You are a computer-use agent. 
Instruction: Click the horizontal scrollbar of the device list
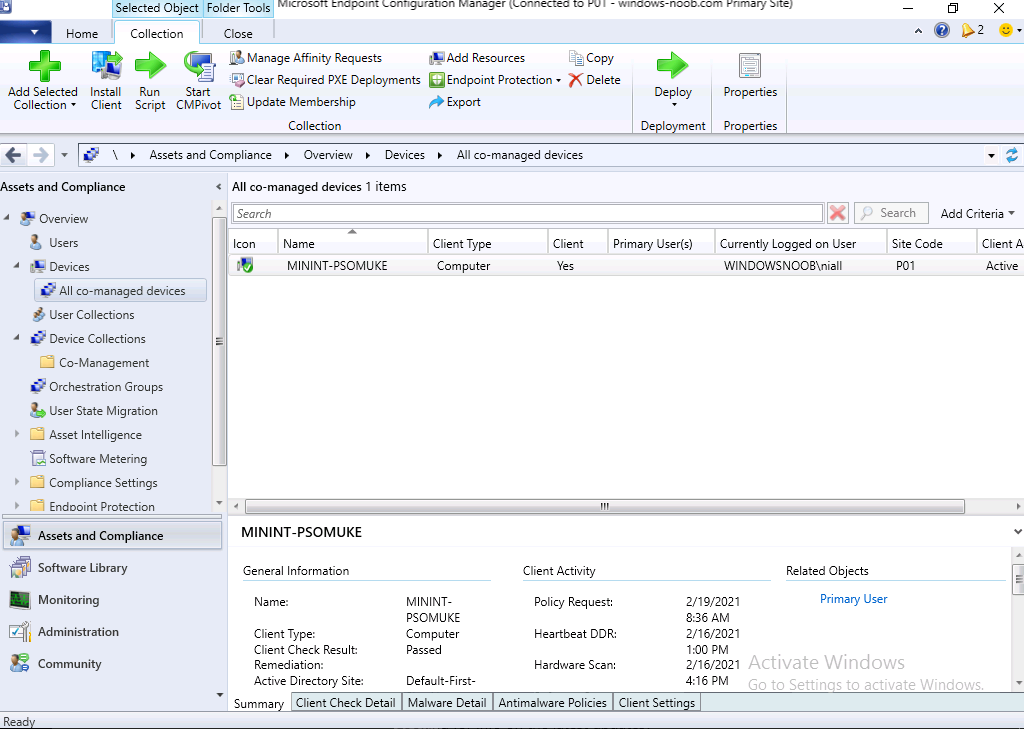pyautogui.click(x=605, y=506)
